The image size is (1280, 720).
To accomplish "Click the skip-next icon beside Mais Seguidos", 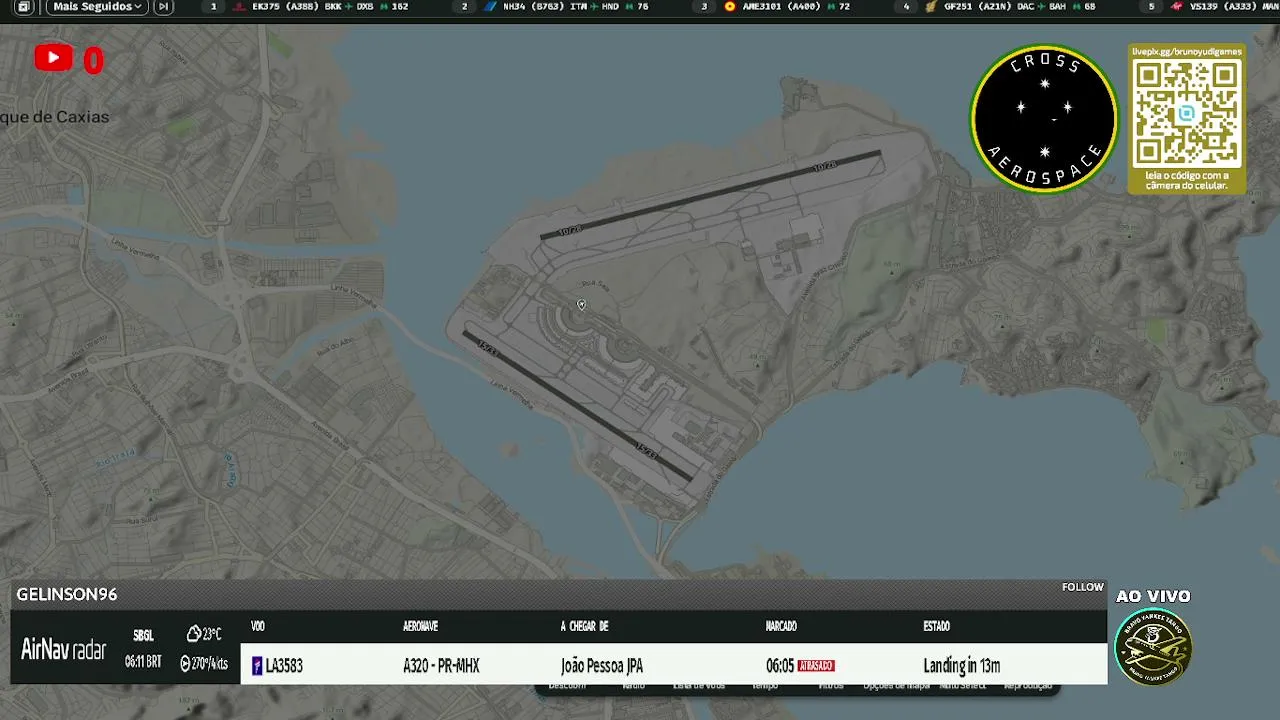I will (x=164, y=7).
